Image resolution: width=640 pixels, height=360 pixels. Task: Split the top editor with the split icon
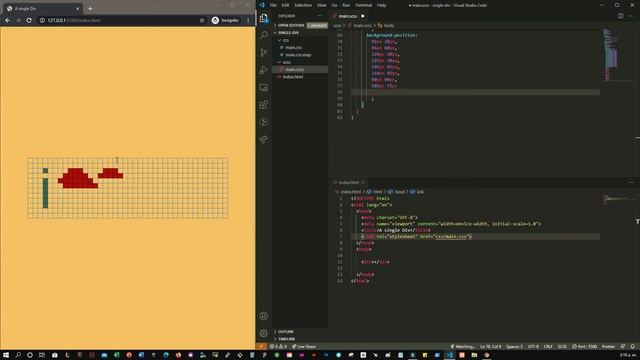point(620,16)
